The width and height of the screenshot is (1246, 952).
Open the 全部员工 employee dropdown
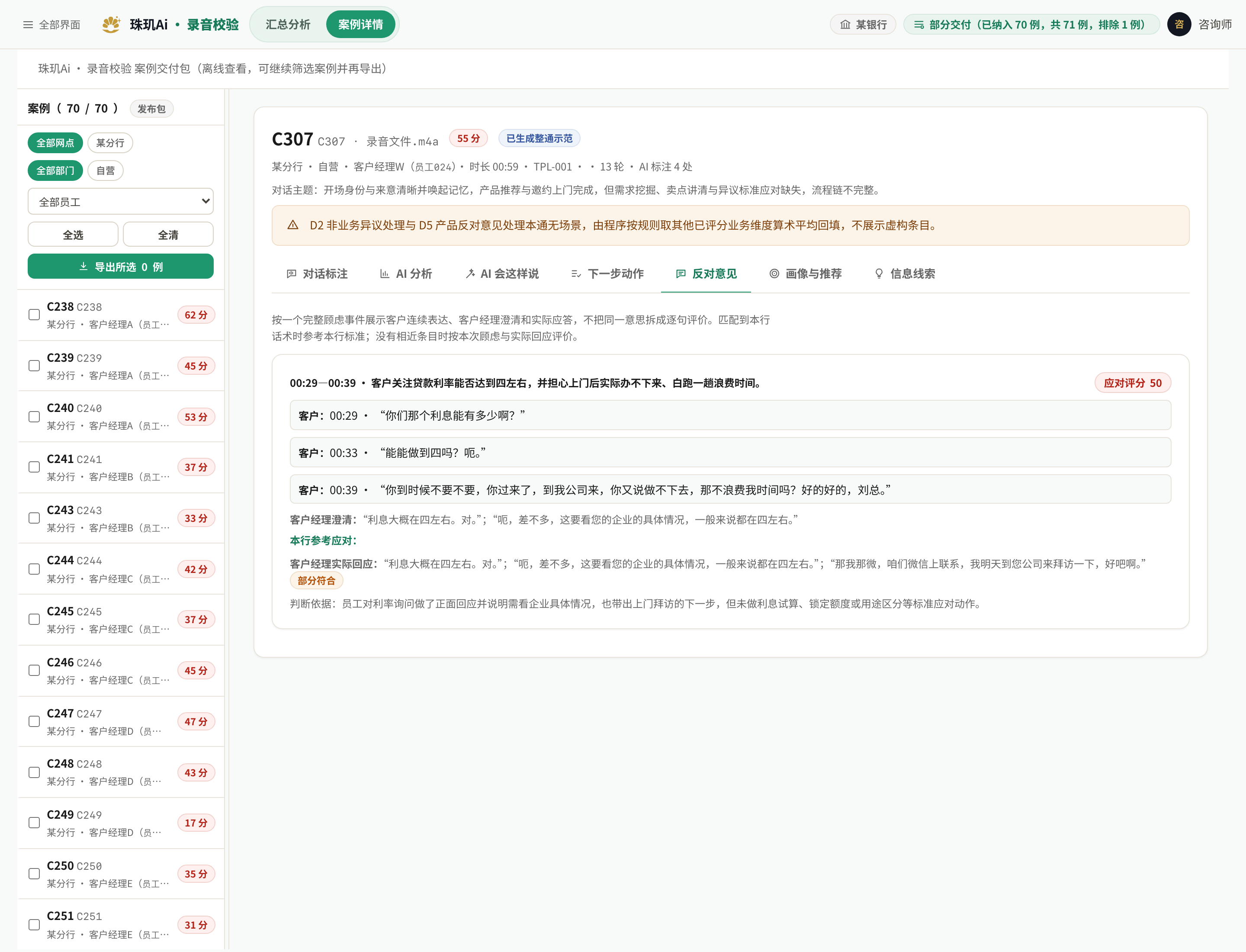click(121, 201)
